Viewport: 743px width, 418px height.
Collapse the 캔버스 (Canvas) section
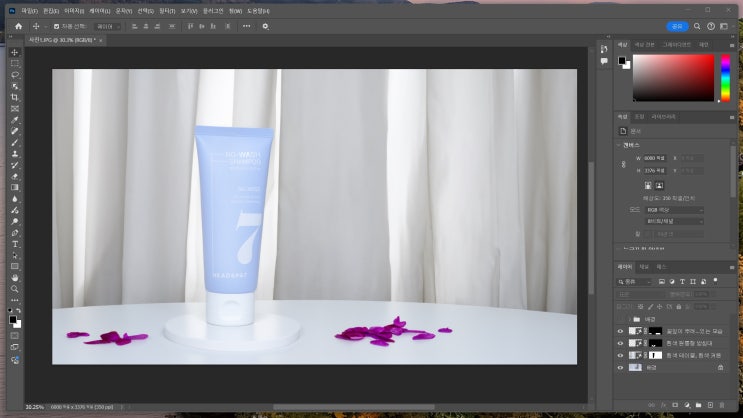click(x=619, y=145)
